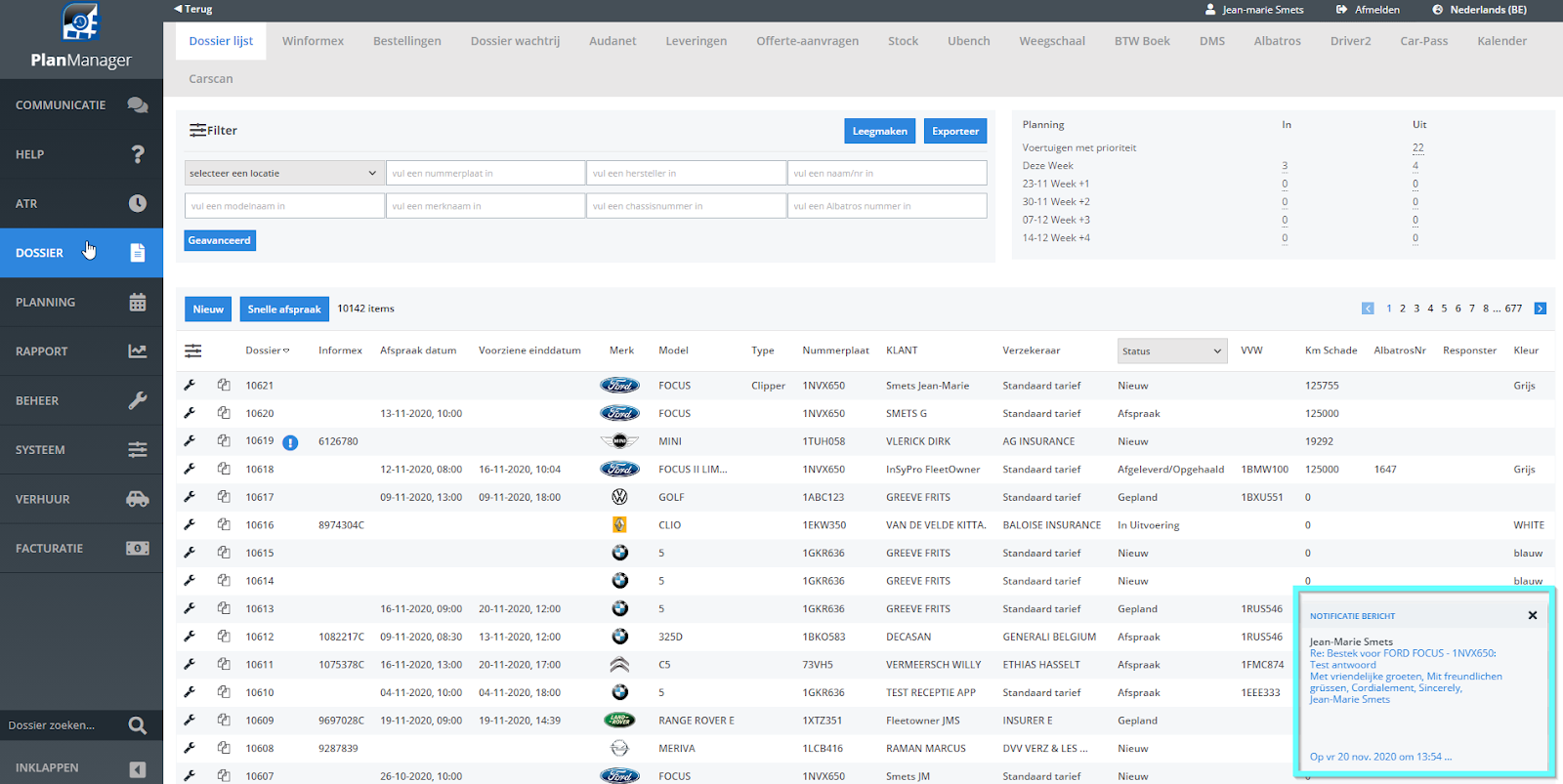Open the Status filter dropdown
This screenshot has height=784, width=1563.
coord(1171,351)
